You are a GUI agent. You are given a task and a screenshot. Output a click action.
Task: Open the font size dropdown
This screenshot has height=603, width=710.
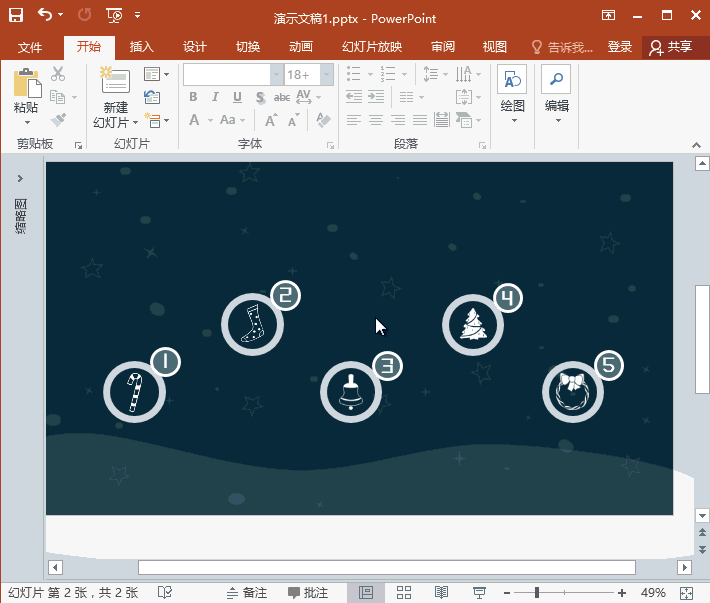326,75
